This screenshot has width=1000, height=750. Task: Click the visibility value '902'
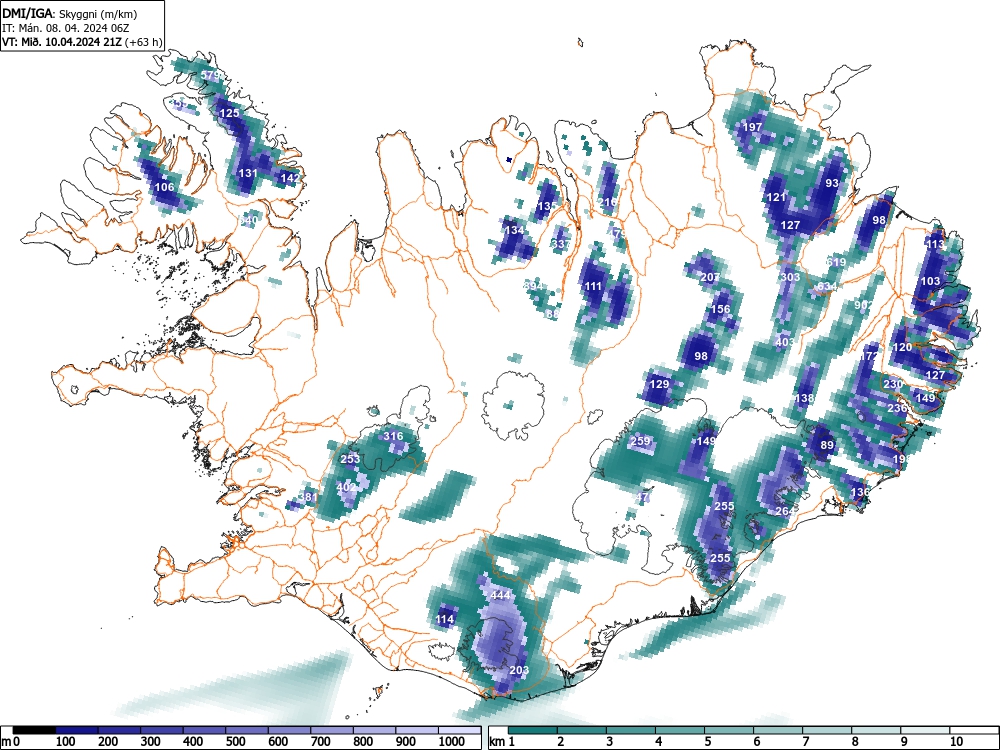(864, 305)
